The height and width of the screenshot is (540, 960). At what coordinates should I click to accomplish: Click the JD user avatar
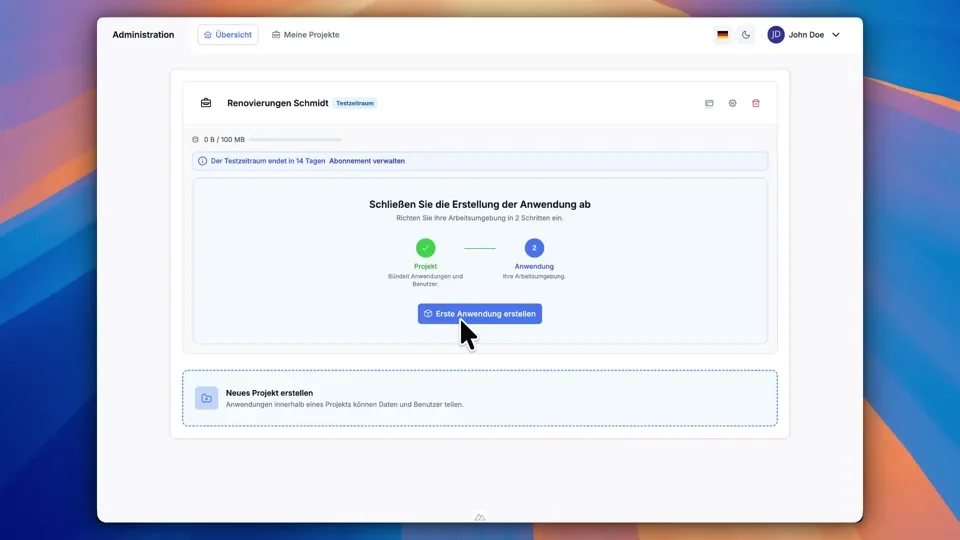pyautogui.click(x=776, y=35)
